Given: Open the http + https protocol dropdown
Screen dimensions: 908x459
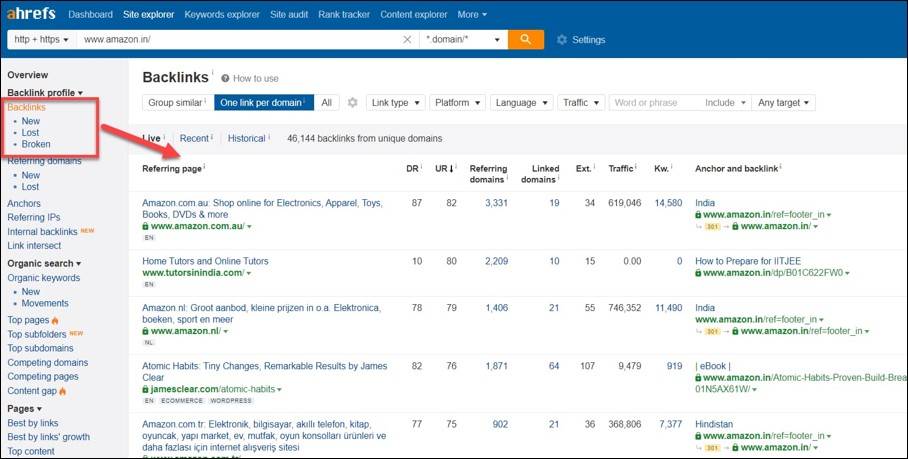Looking at the screenshot, I should point(41,39).
